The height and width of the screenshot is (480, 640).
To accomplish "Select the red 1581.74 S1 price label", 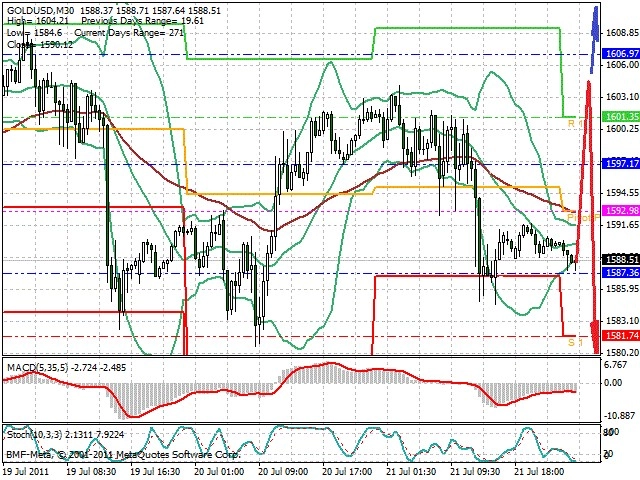I will click(621, 336).
